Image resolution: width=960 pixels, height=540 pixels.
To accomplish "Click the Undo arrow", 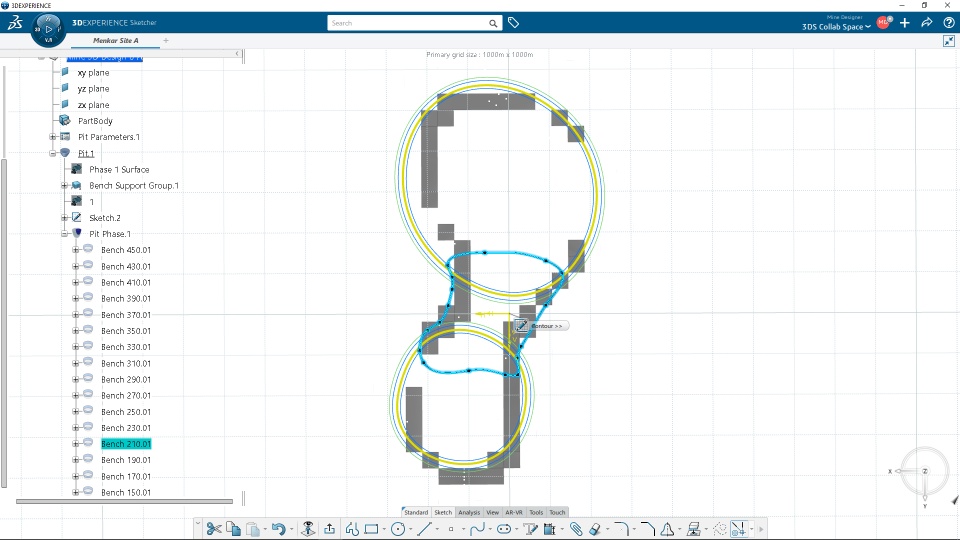I will (x=279, y=529).
